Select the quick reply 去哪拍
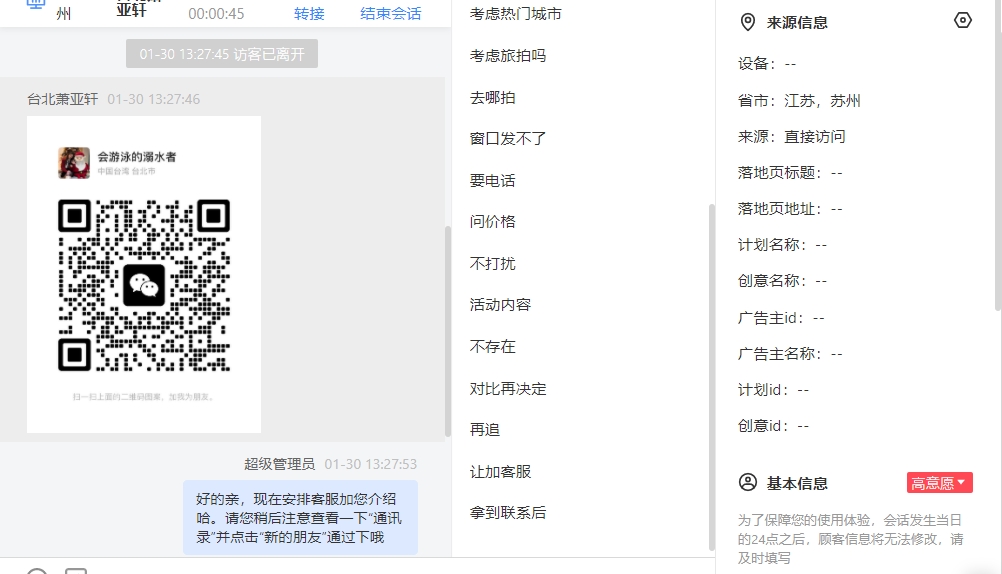Viewport: 1002px width, 574px height. click(x=492, y=97)
